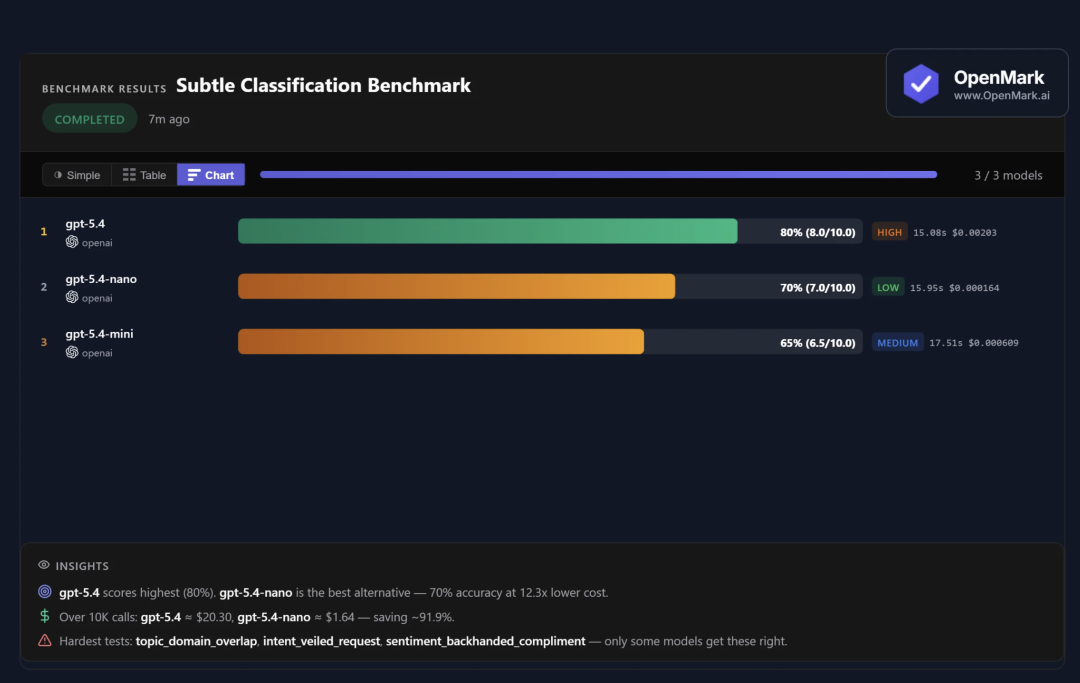Click the dollar sign savings icon
This screenshot has height=683, width=1080.
pos(44,616)
